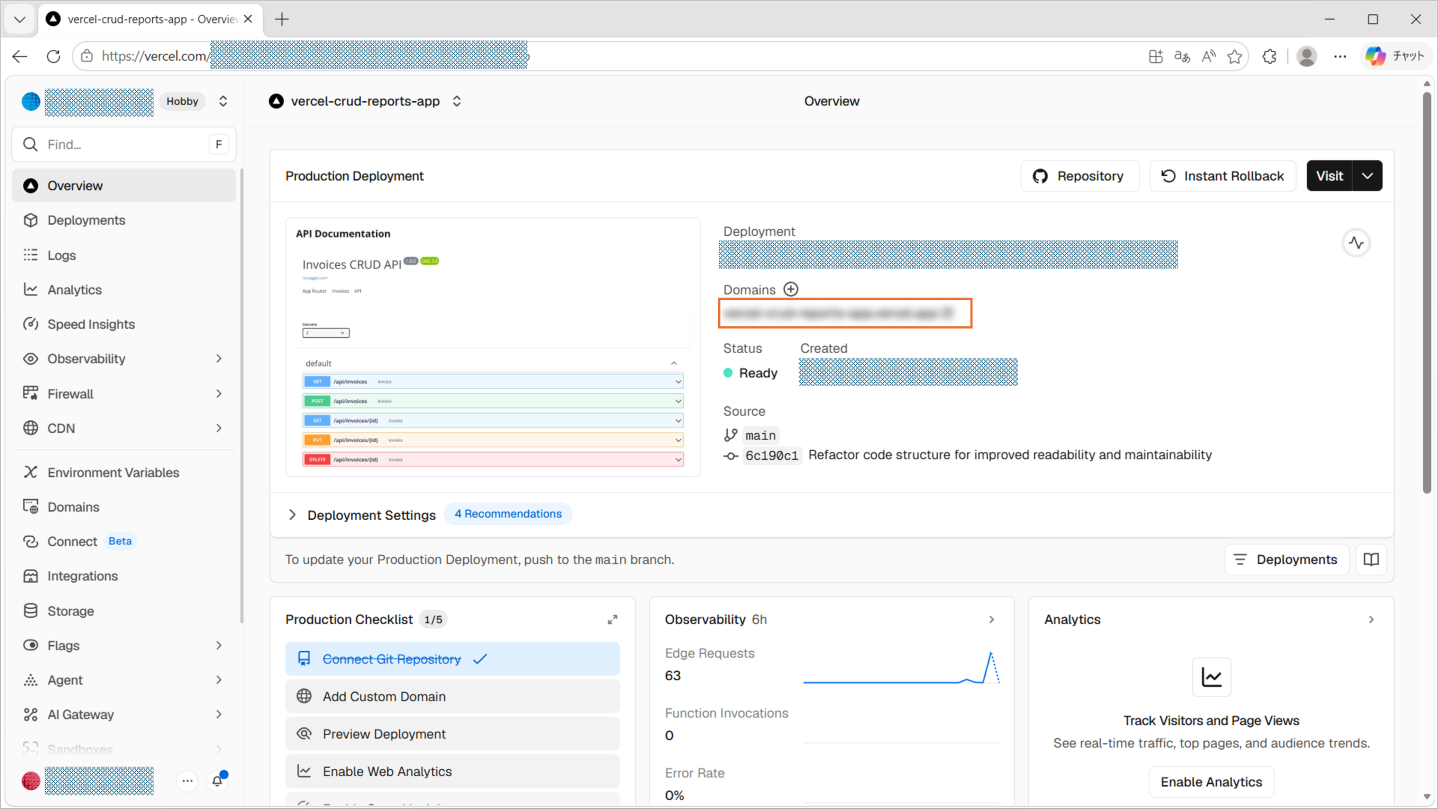Viewport: 1438px width, 809px height.
Task: Go to Domains in the sidebar
Action: click(x=124, y=507)
